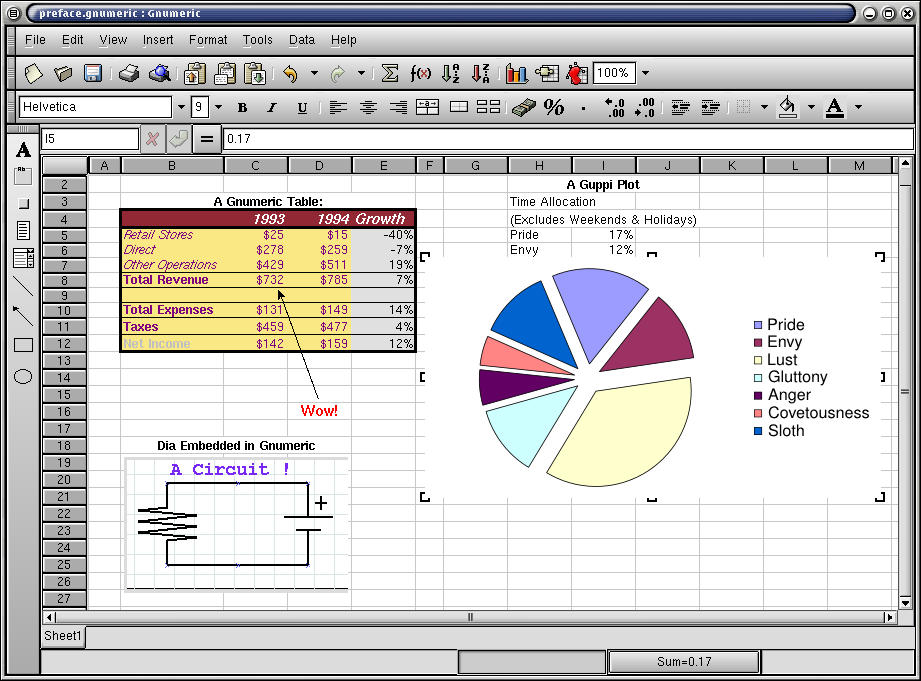Click the paint bucket background color button
921x681 pixels.
(788, 107)
